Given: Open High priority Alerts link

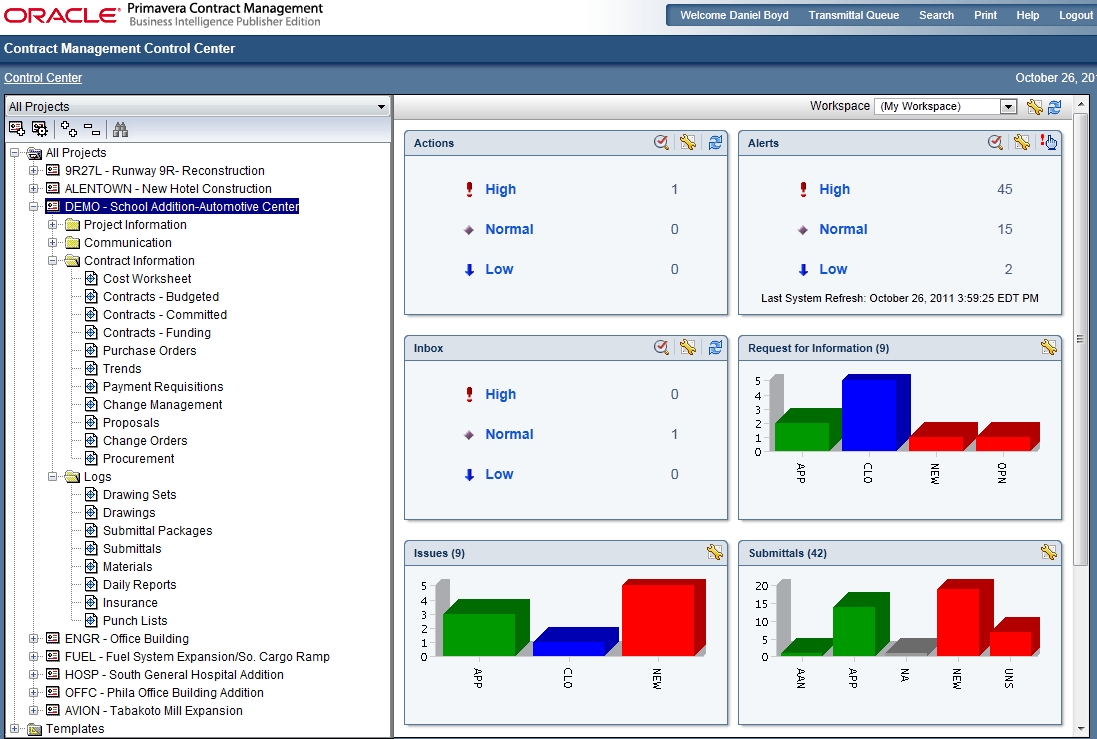Looking at the screenshot, I should [834, 189].
